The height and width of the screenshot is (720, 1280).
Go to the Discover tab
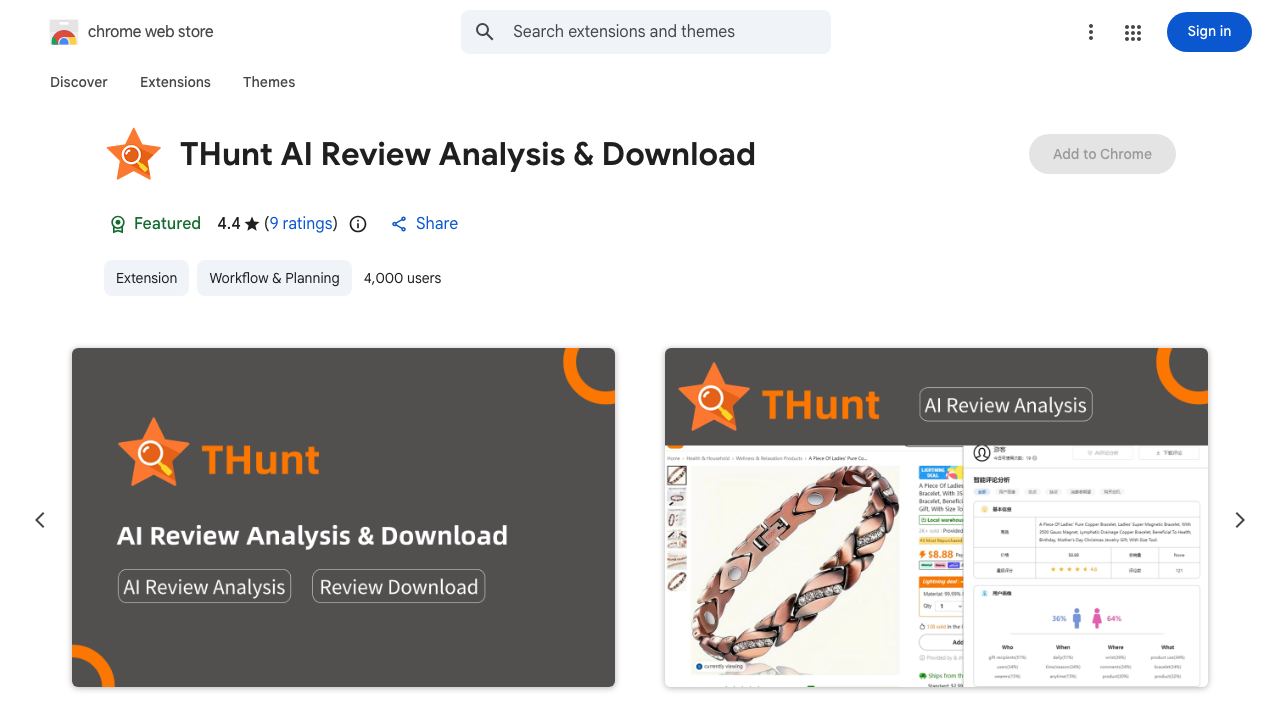79,82
